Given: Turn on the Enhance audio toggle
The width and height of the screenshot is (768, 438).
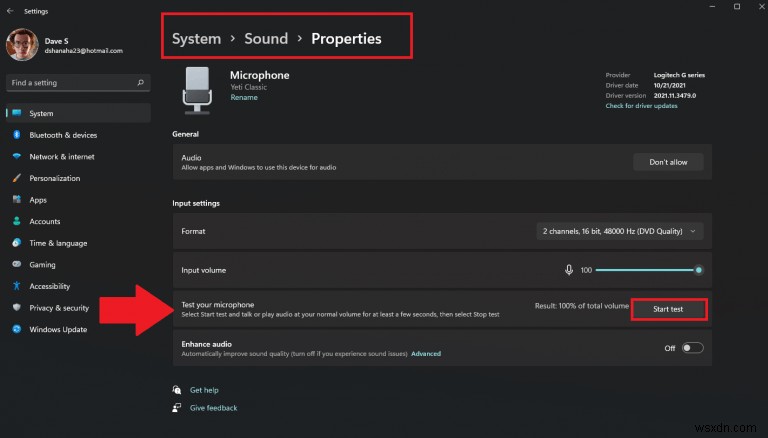Looking at the screenshot, I should pyautogui.click(x=692, y=348).
